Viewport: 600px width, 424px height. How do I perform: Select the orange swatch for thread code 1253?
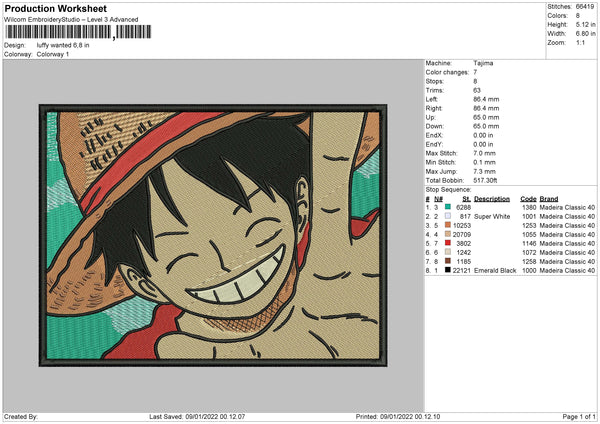[448, 225]
